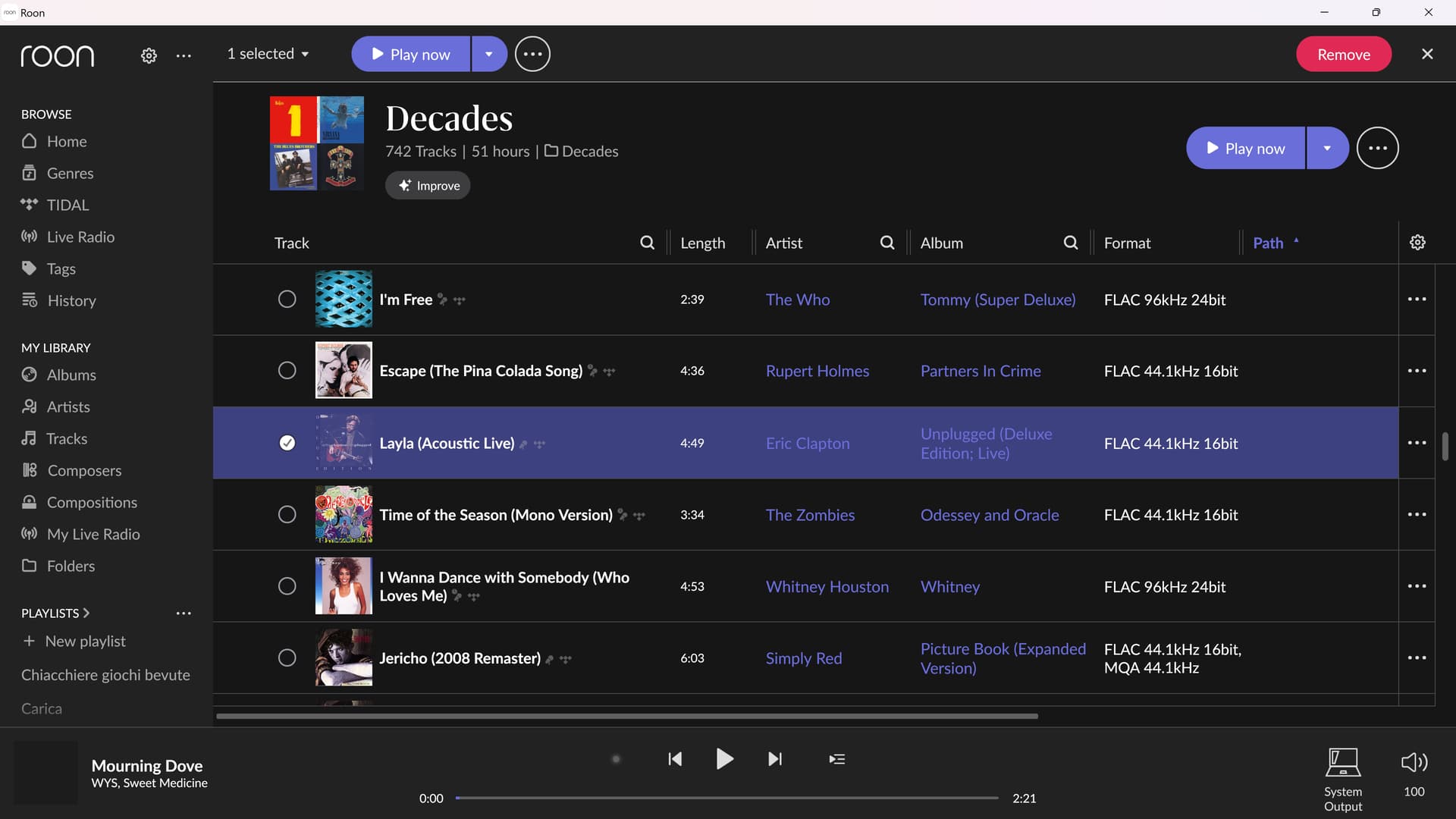Open sidebar three-dot menu next to gear
This screenshot has height=819, width=1456.
[184, 55]
